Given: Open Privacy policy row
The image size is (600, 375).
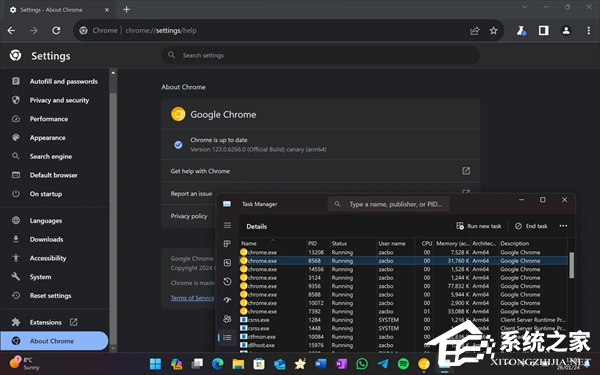Looking at the screenshot, I should [x=189, y=216].
